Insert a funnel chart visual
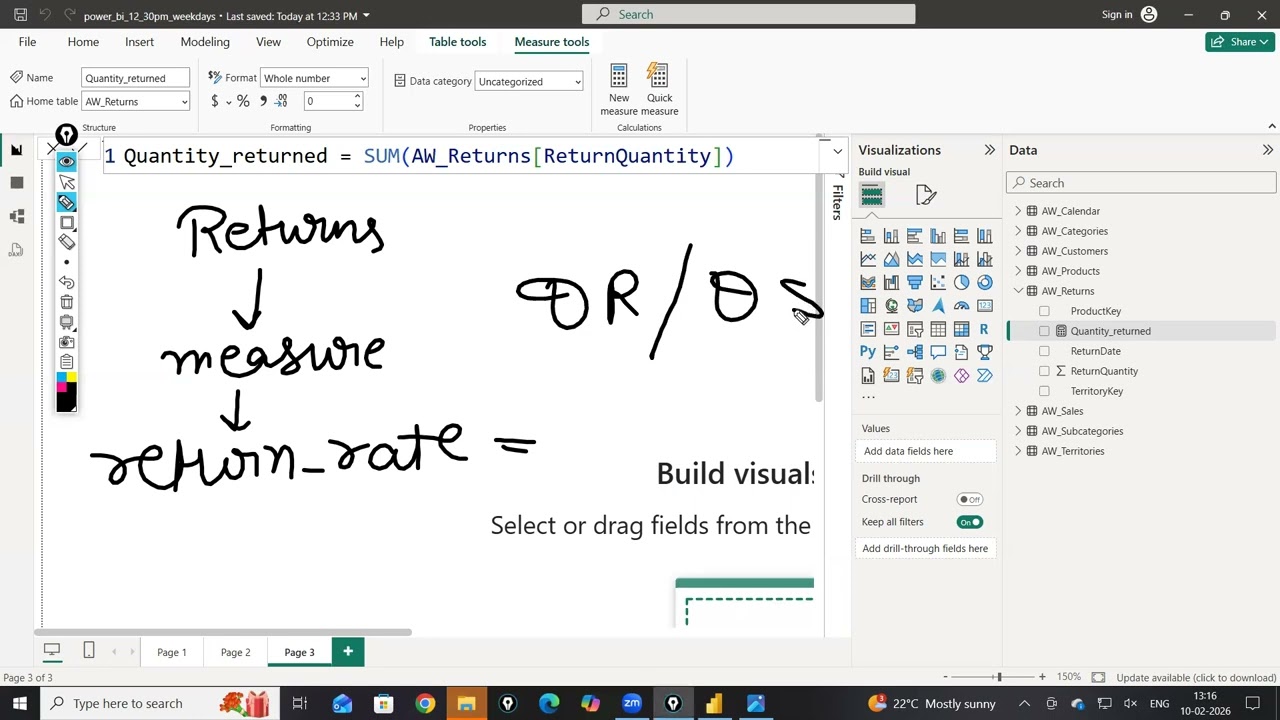The height and width of the screenshot is (720, 1280). [914, 282]
